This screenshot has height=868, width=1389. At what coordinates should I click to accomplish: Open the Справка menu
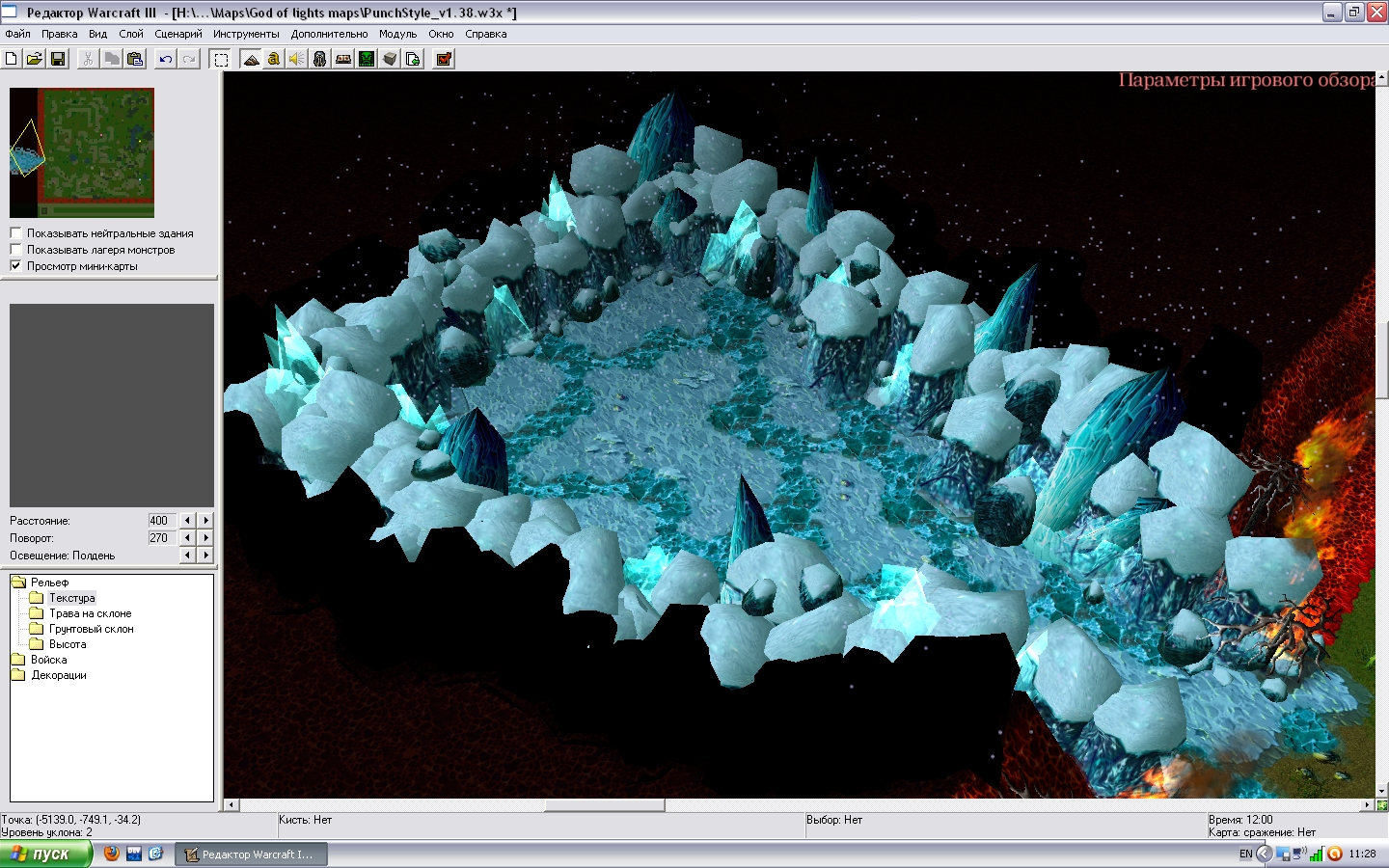click(486, 34)
